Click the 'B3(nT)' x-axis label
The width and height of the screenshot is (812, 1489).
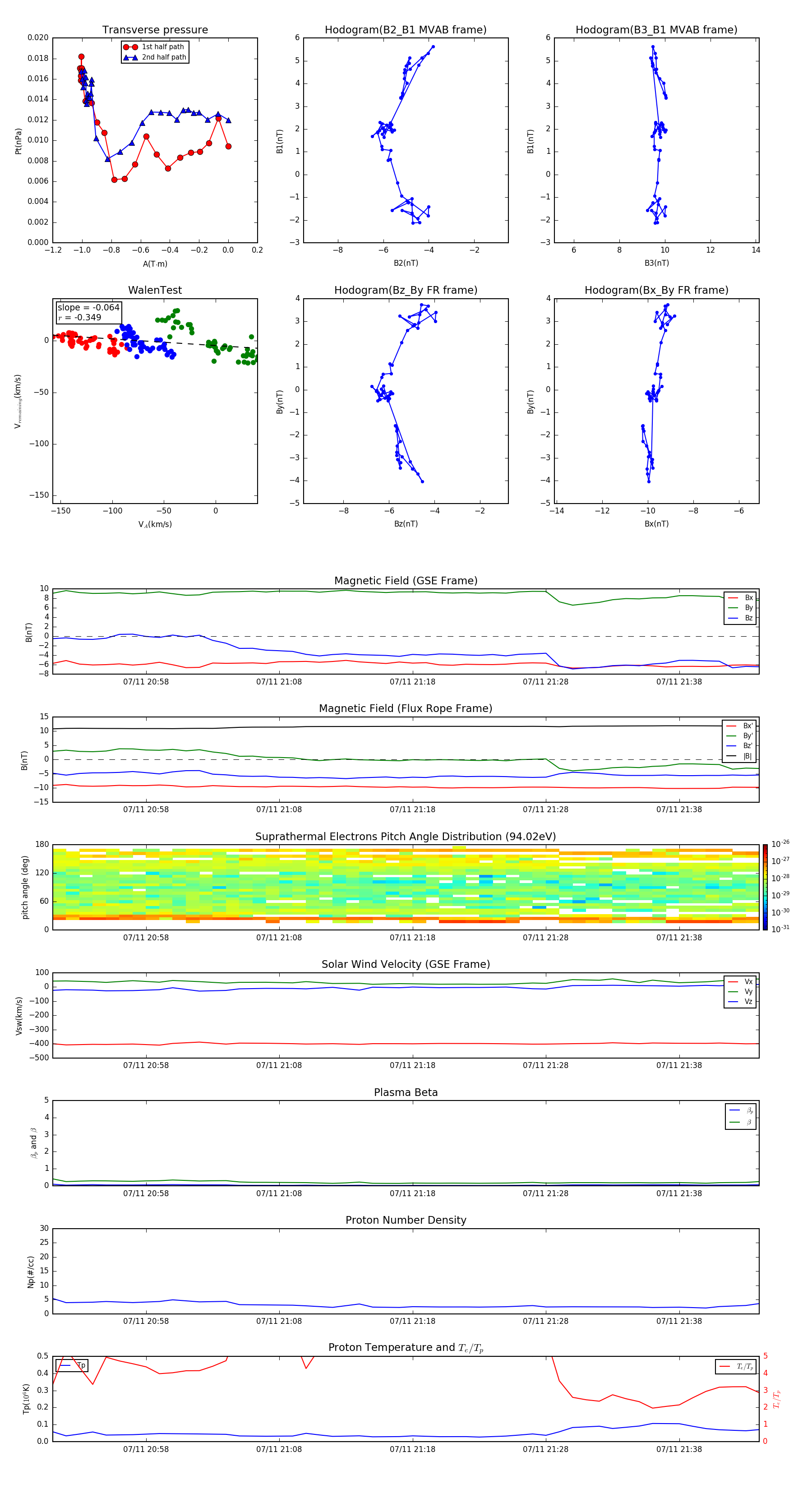click(x=656, y=263)
